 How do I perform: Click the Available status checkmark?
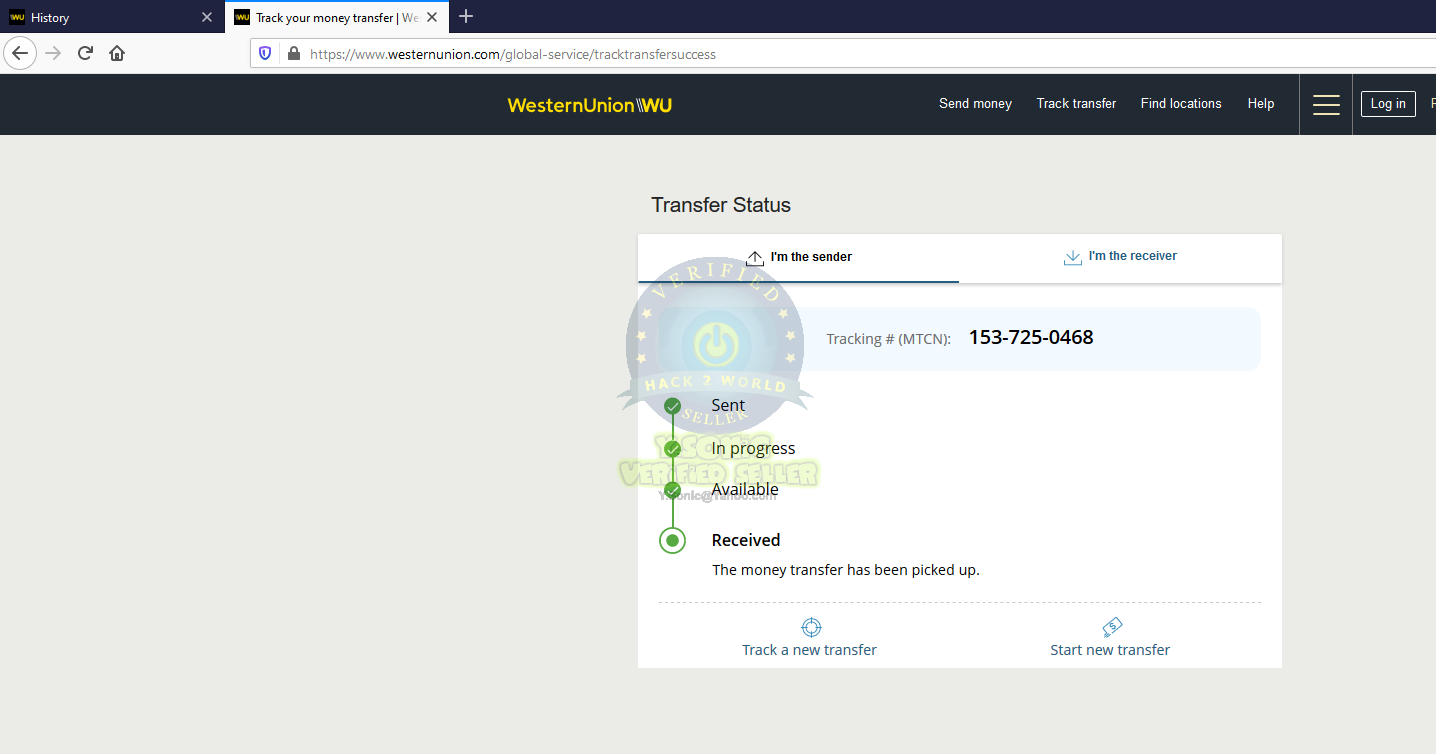[672, 490]
